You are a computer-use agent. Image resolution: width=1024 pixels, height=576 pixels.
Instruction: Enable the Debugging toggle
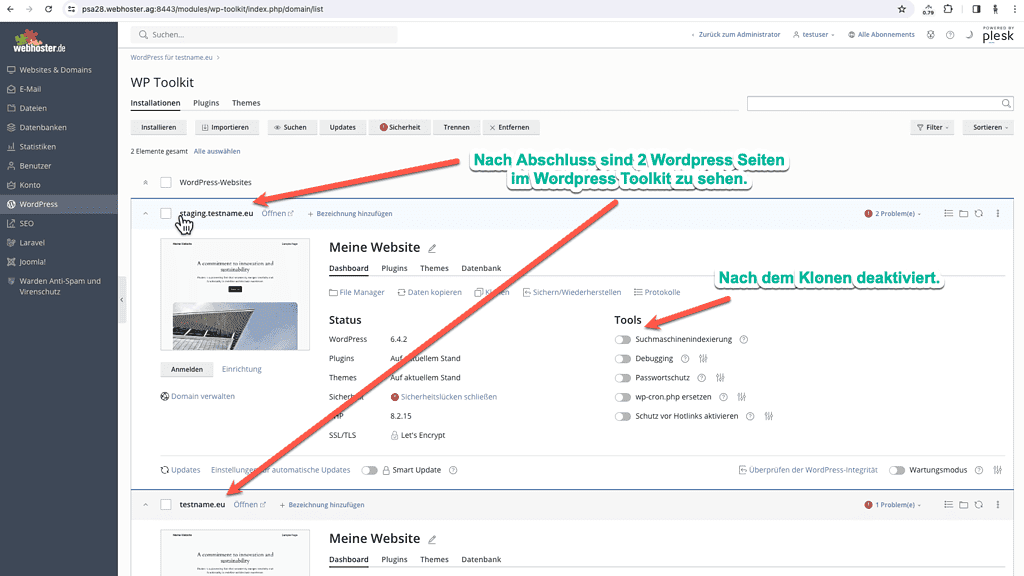622,358
